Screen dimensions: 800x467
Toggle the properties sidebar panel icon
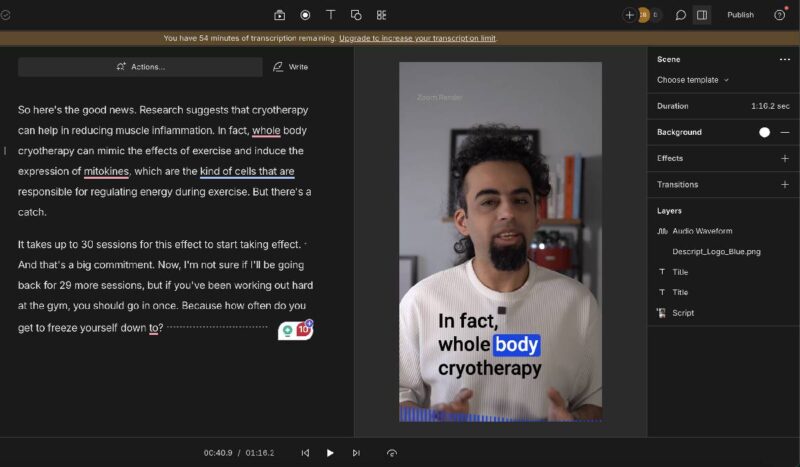702,15
